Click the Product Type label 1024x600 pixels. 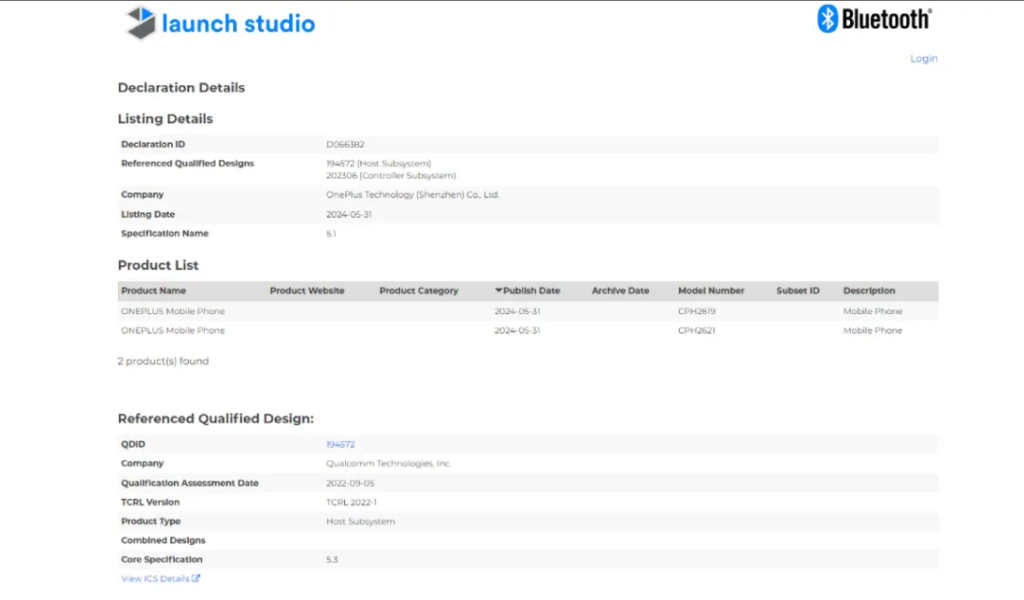151,522
